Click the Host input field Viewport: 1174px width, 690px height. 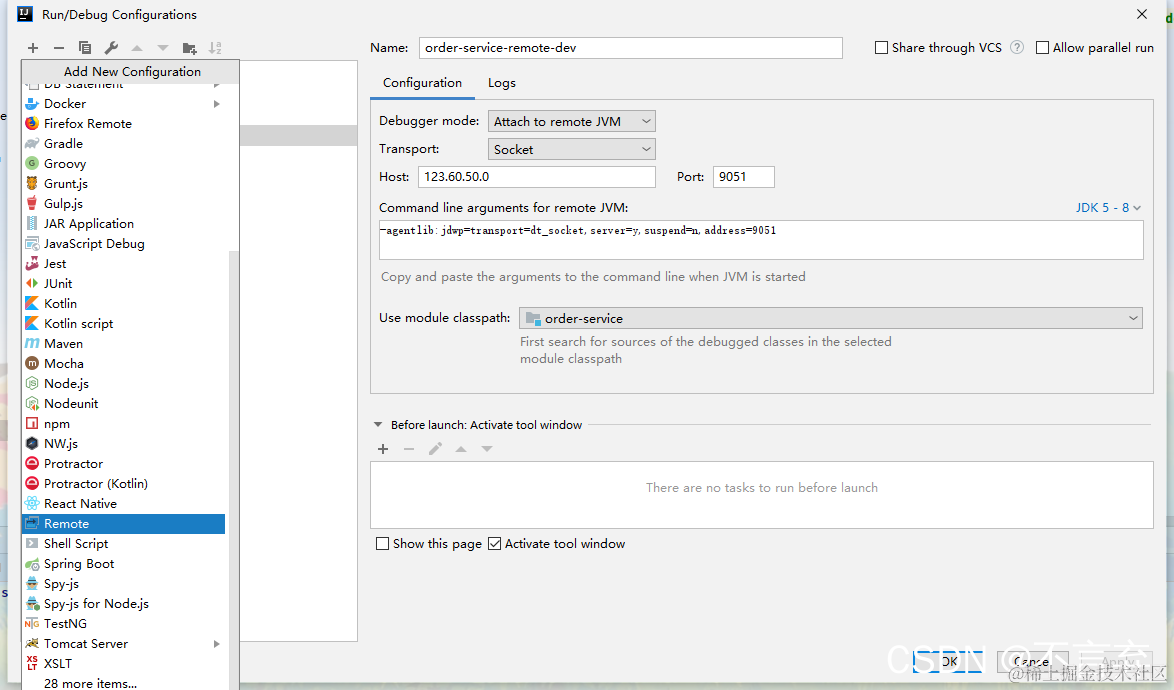537,177
